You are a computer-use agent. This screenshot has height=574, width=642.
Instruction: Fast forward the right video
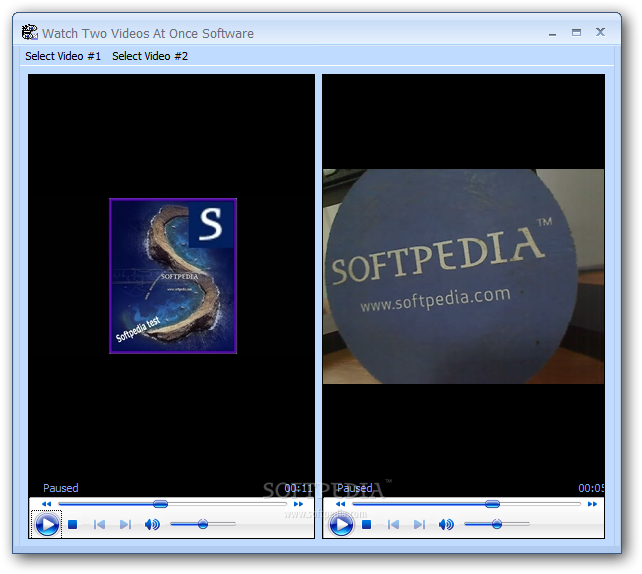click(592, 504)
